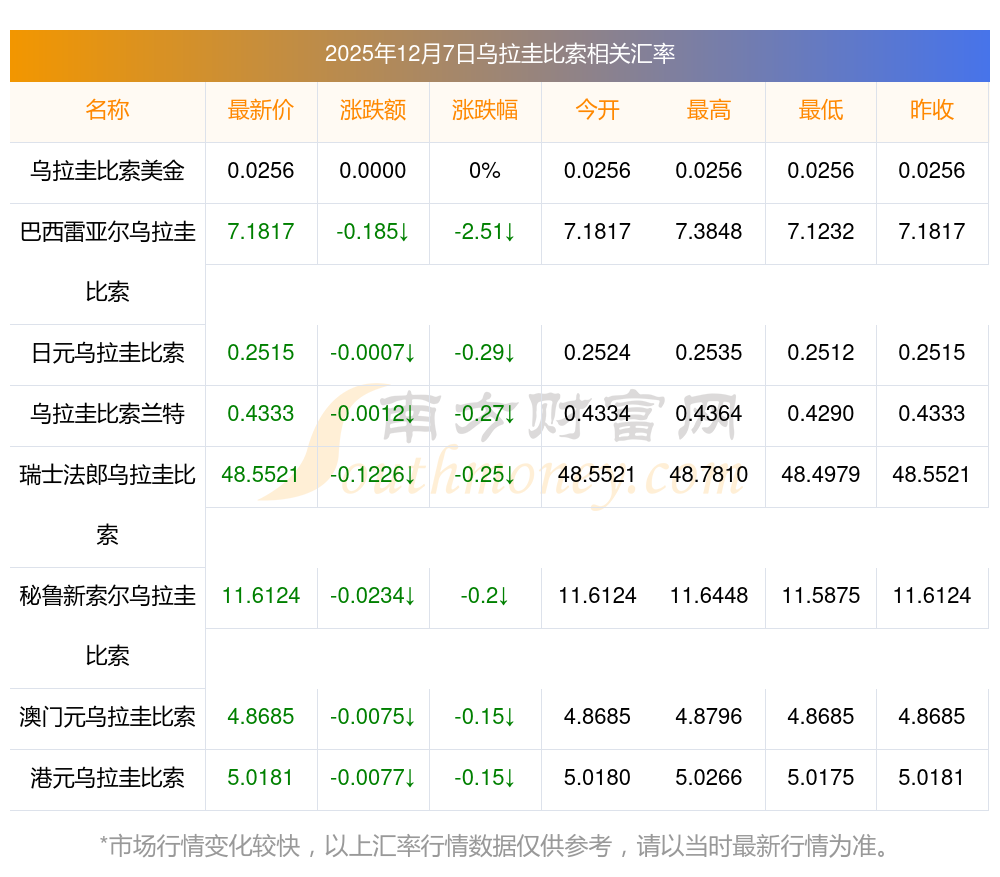
Task: Open the 乌拉圭比索美金 row name
Action: coord(107,171)
